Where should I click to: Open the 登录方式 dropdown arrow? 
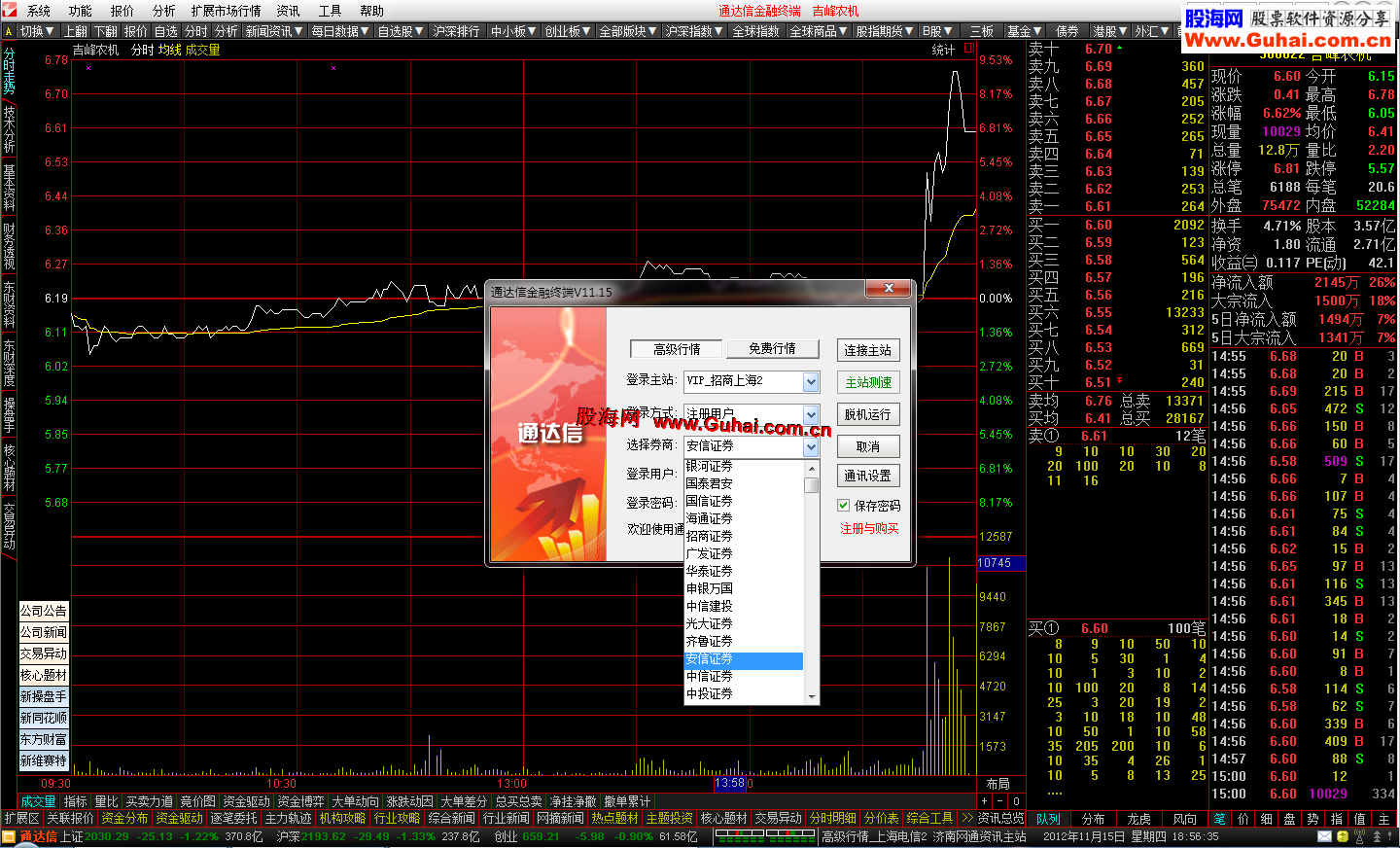click(811, 414)
